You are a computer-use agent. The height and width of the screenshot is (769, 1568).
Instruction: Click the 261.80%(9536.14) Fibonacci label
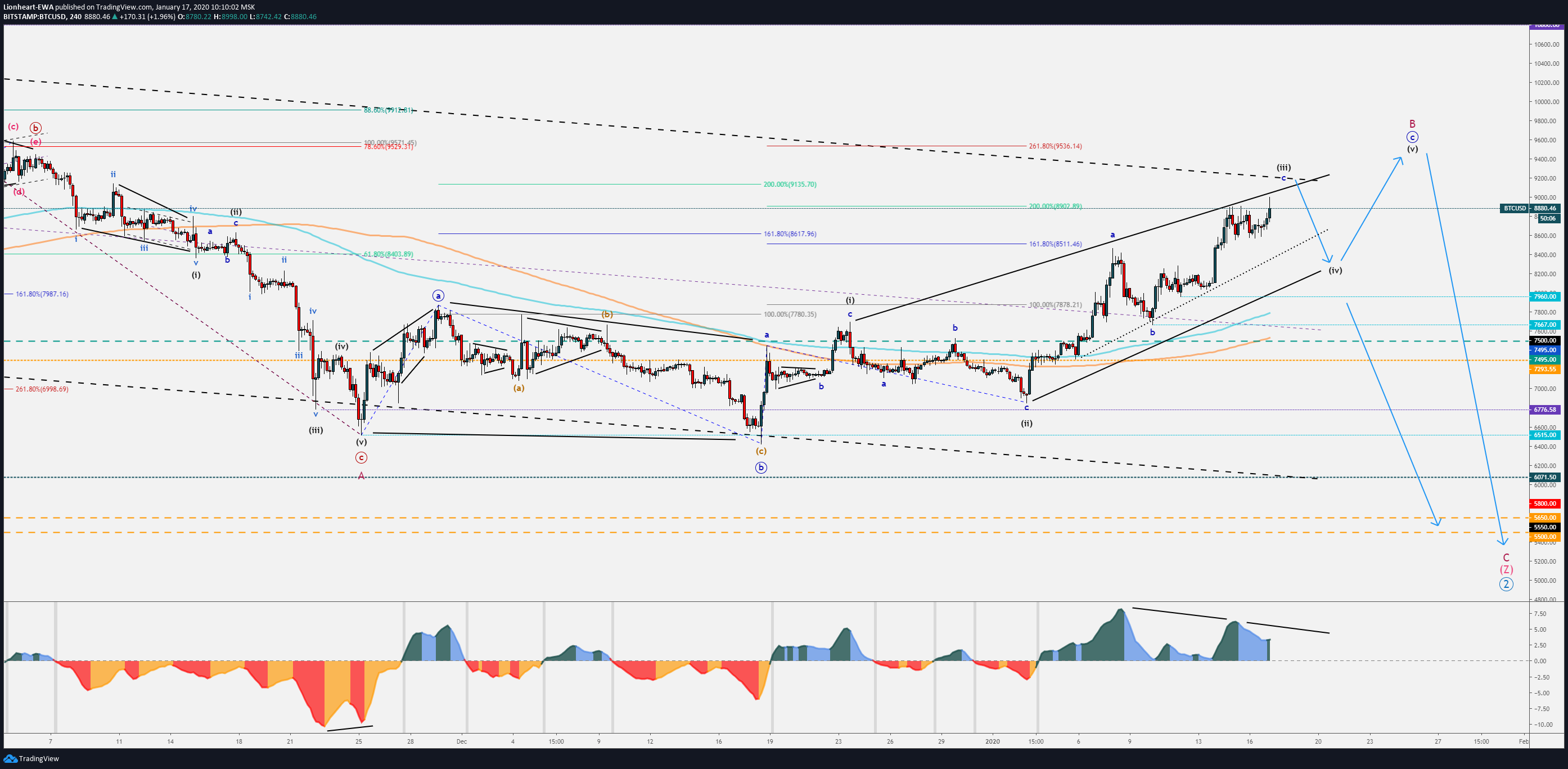point(1056,146)
